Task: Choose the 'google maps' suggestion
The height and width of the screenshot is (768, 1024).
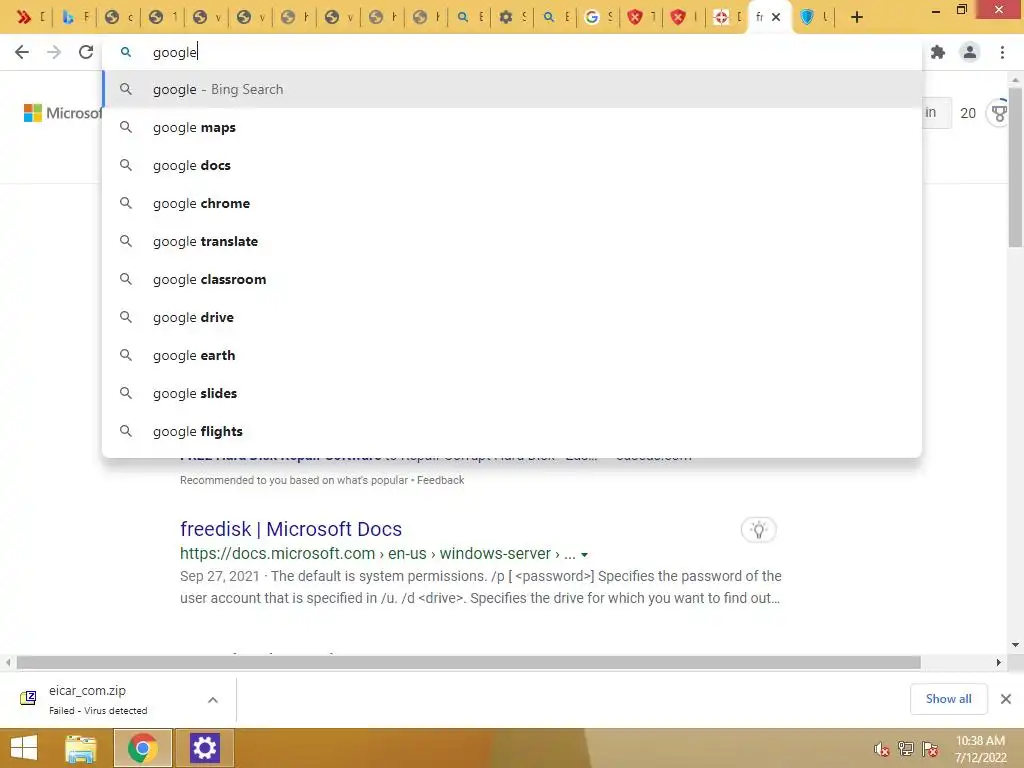Action: point(513,127)
